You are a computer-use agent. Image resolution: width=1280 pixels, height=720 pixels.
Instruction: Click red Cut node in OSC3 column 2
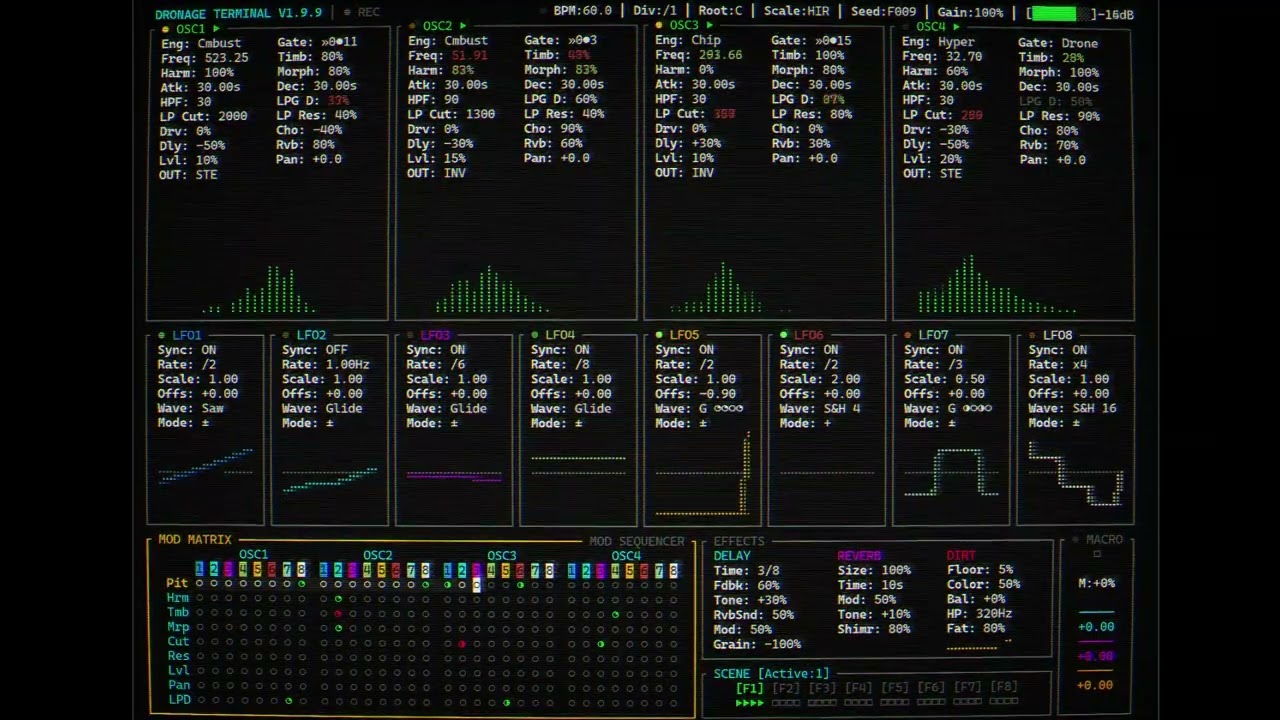tap(462, 643)
